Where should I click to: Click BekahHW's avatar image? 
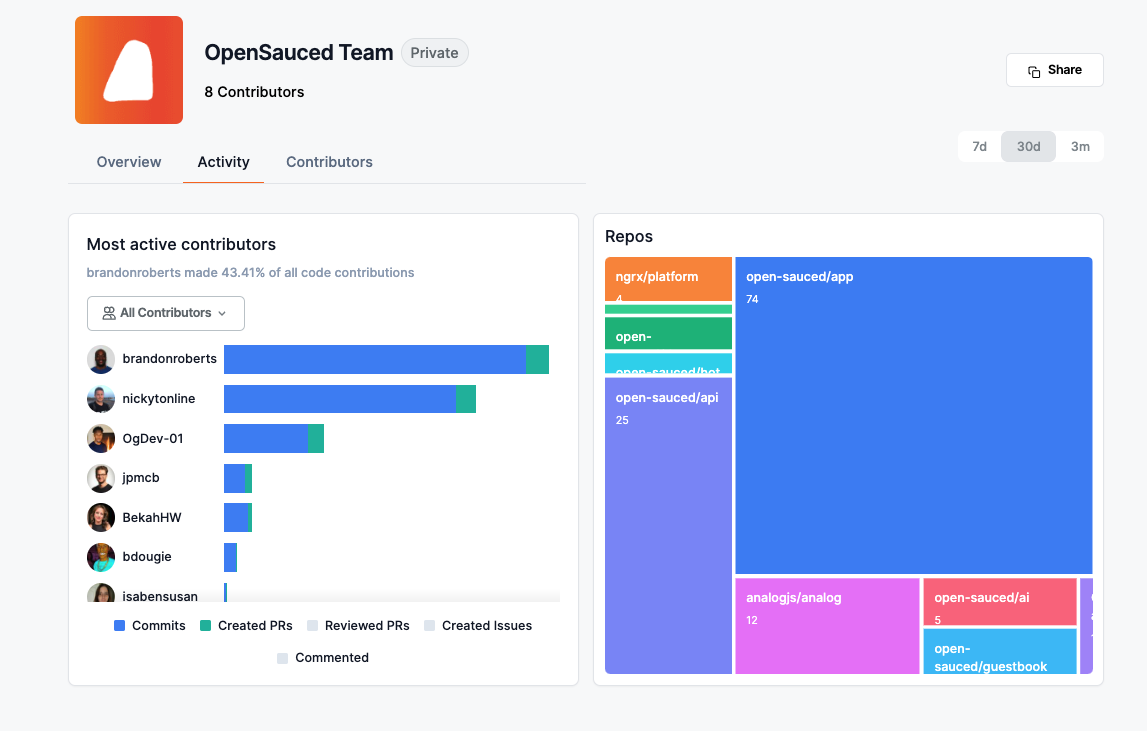(101, 518)
